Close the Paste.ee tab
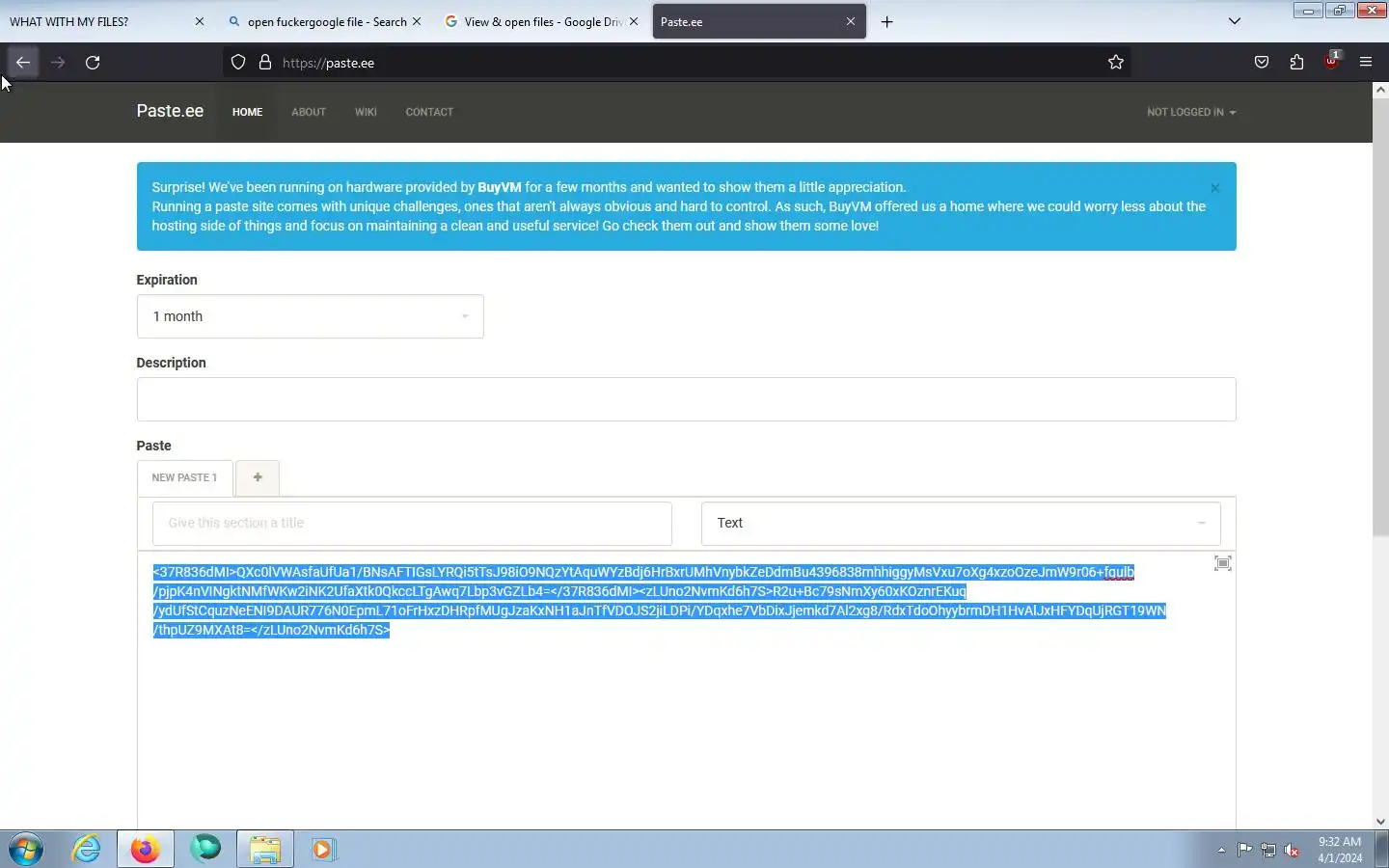Screen dimensions: 1389x868 851,21
